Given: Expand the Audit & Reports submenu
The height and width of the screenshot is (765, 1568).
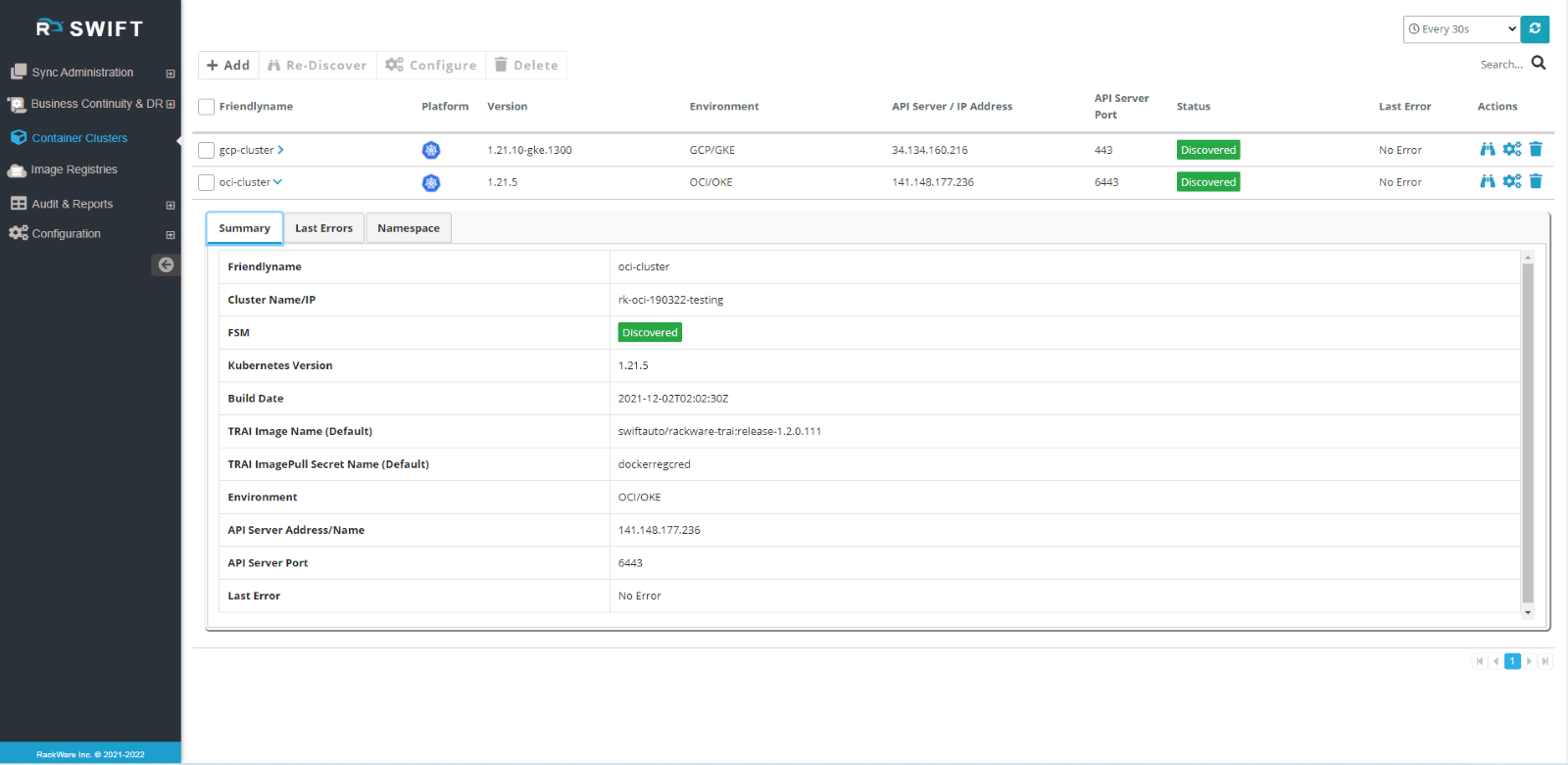Looking at the screenshot, I should (171, 205).
